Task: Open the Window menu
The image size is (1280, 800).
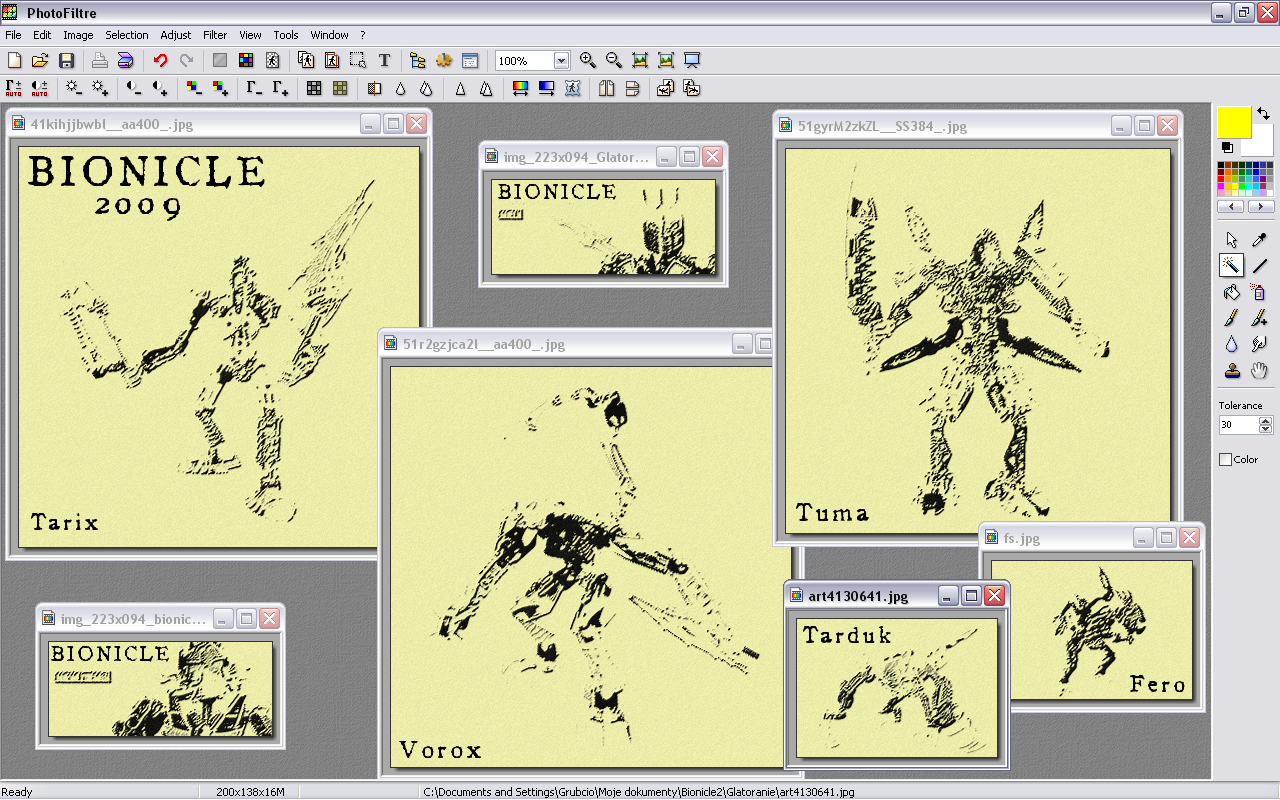Action: (330, 35)
